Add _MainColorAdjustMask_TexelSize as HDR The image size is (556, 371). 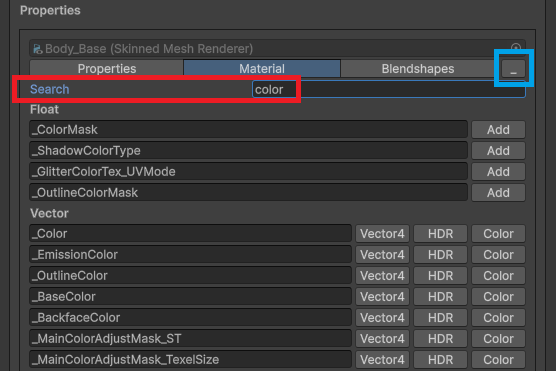pyautogui.click(x=440, y=359)
